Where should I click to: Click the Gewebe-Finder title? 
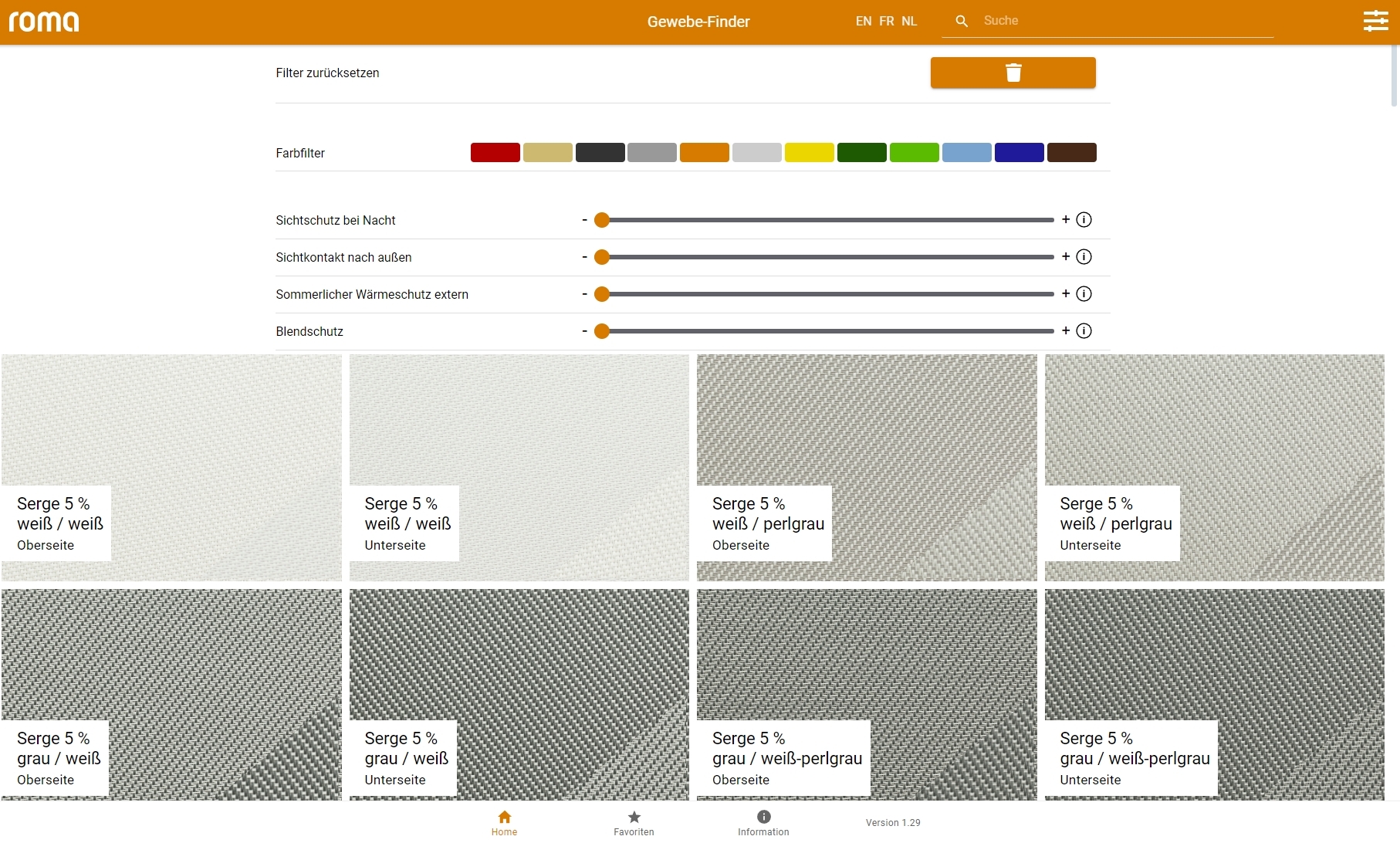click(698, 22)
